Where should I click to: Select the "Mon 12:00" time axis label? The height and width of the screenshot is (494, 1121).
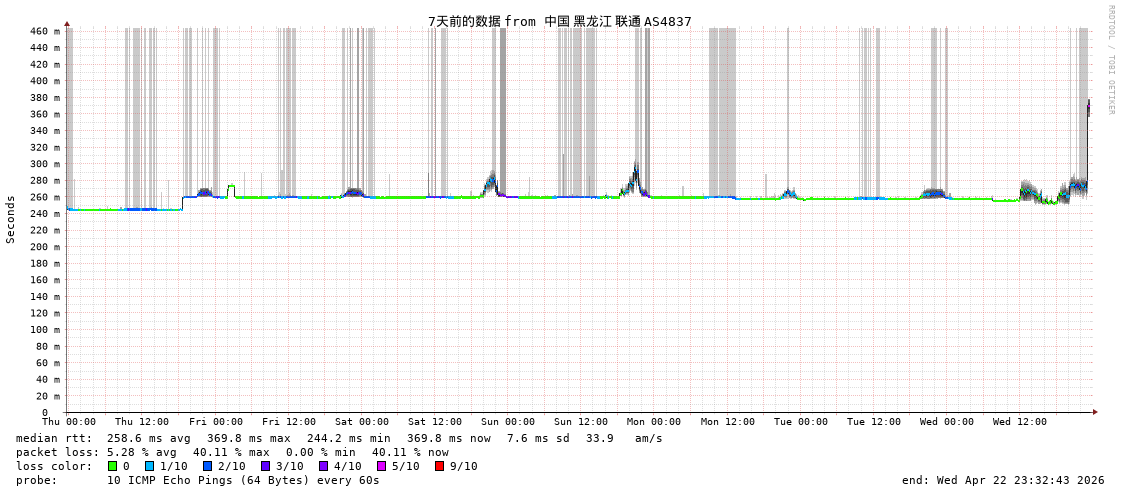(x=727, y=422)
